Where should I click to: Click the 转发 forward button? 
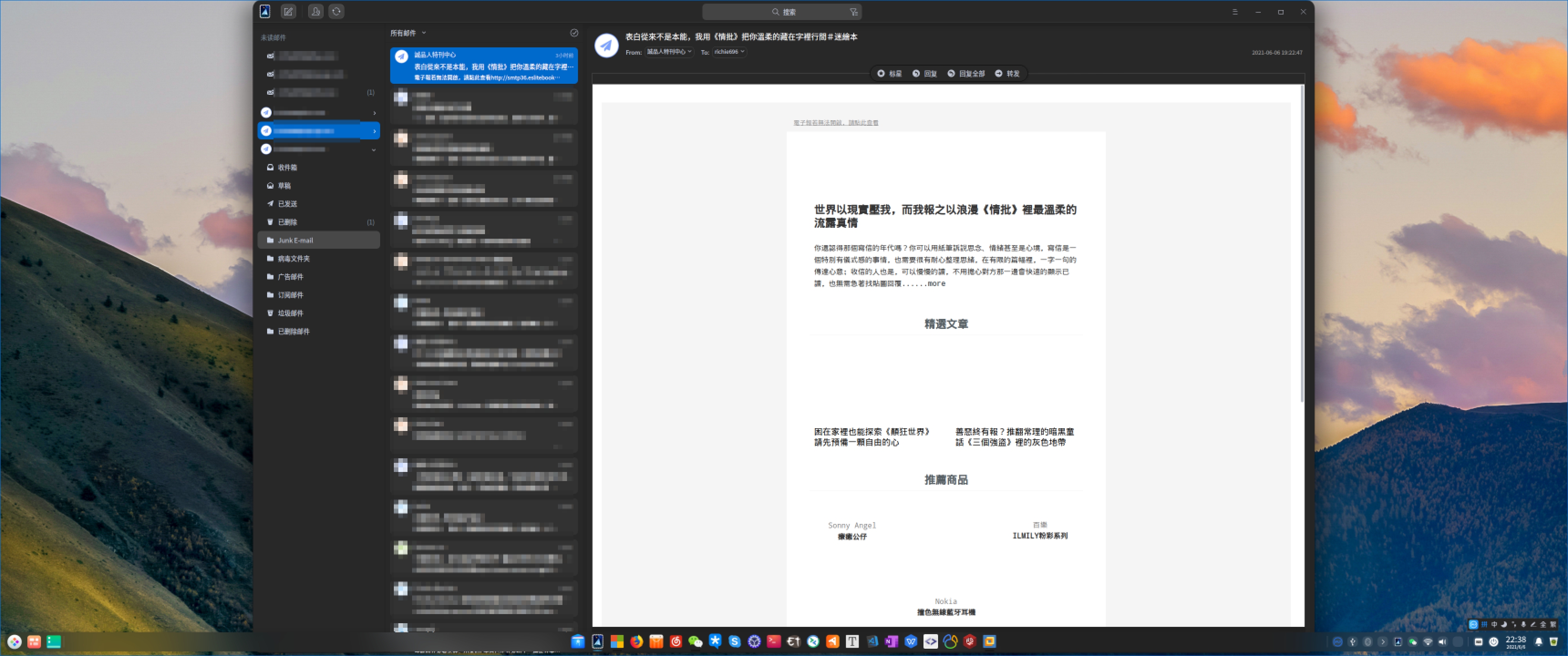(1007, 74)
